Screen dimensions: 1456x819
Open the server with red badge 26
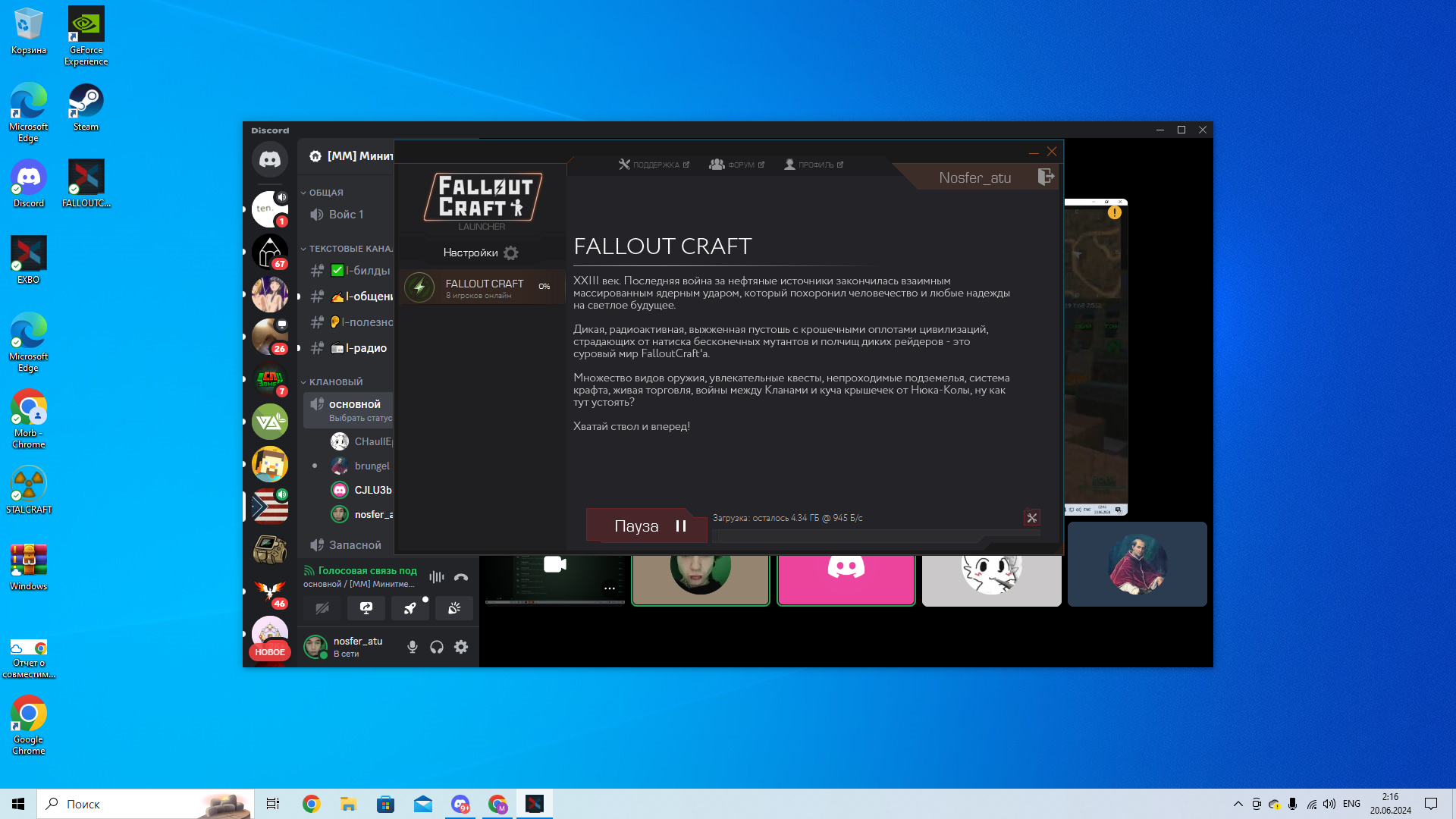pos(270,337)
